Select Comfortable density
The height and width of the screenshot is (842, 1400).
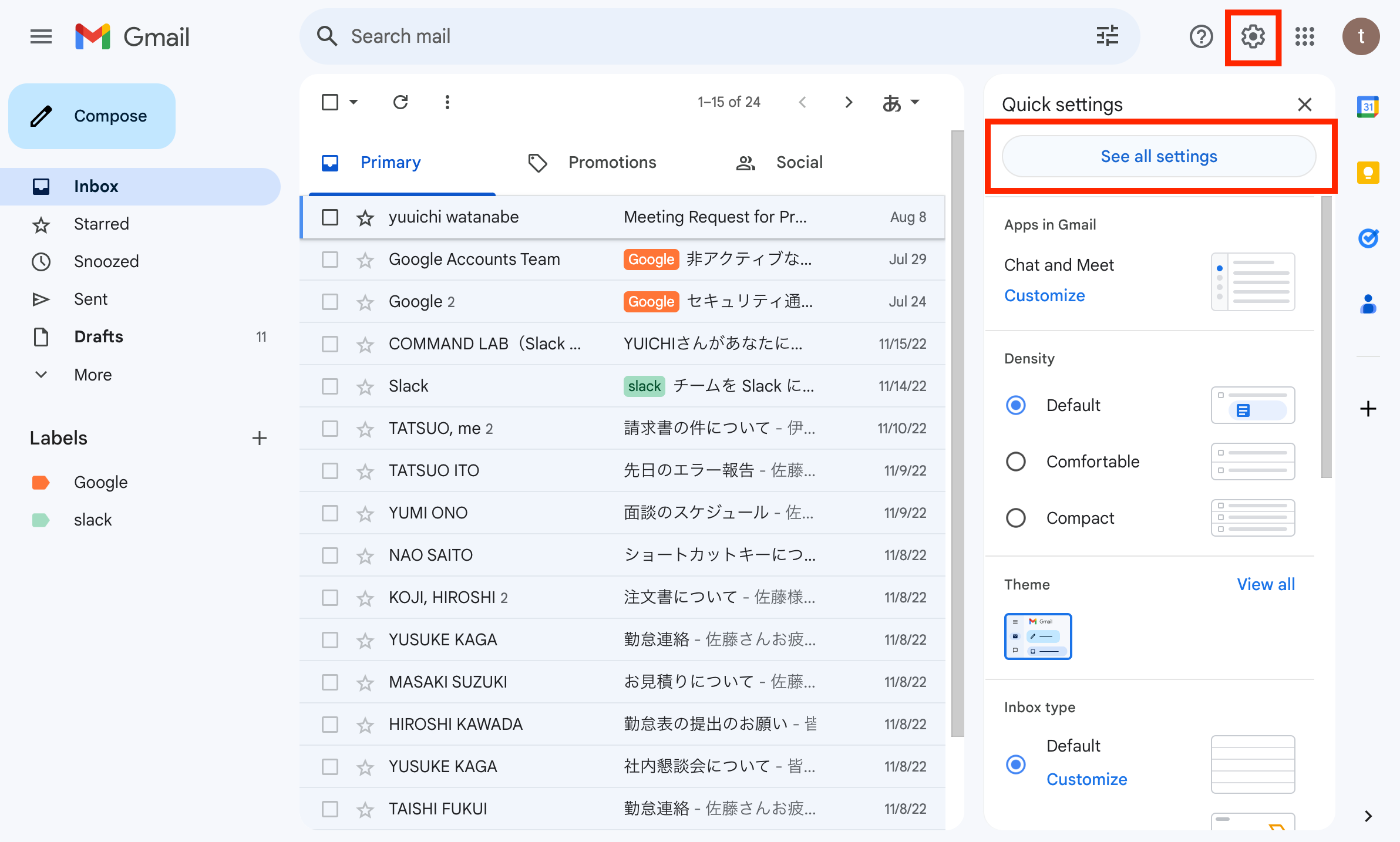1016,462
